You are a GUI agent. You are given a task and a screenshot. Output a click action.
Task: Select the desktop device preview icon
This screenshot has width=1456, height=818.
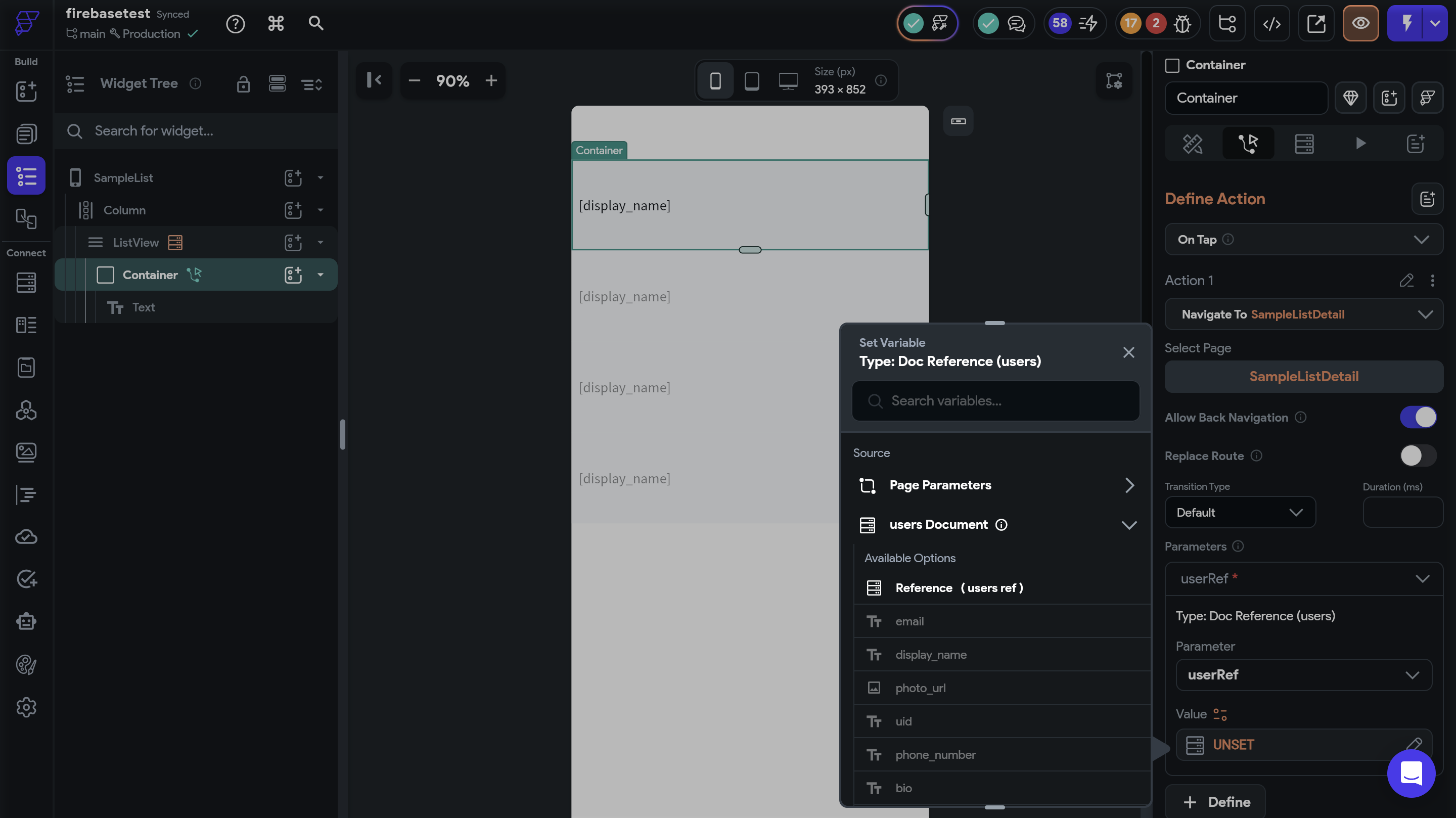(788, 80)
